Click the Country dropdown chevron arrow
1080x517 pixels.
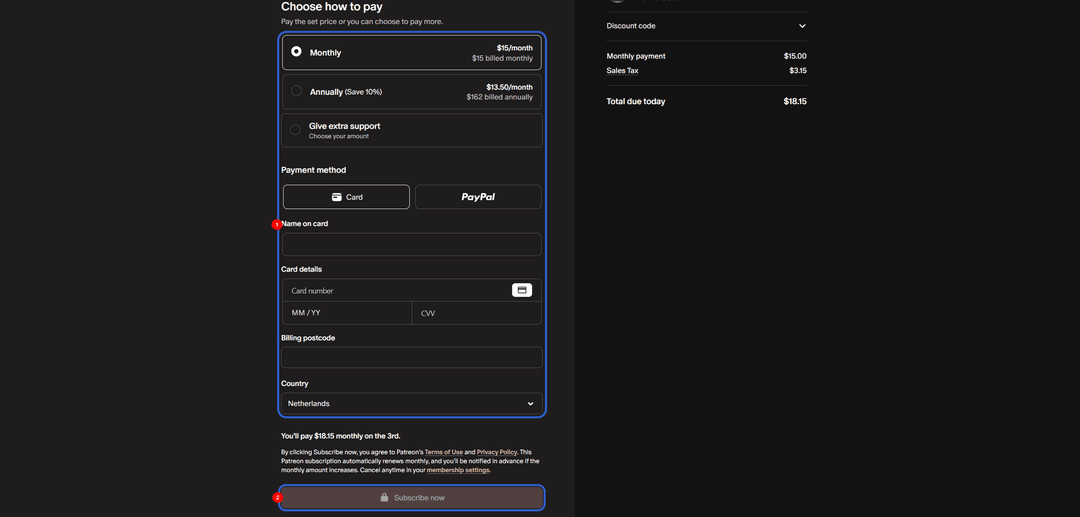[530, 404]
